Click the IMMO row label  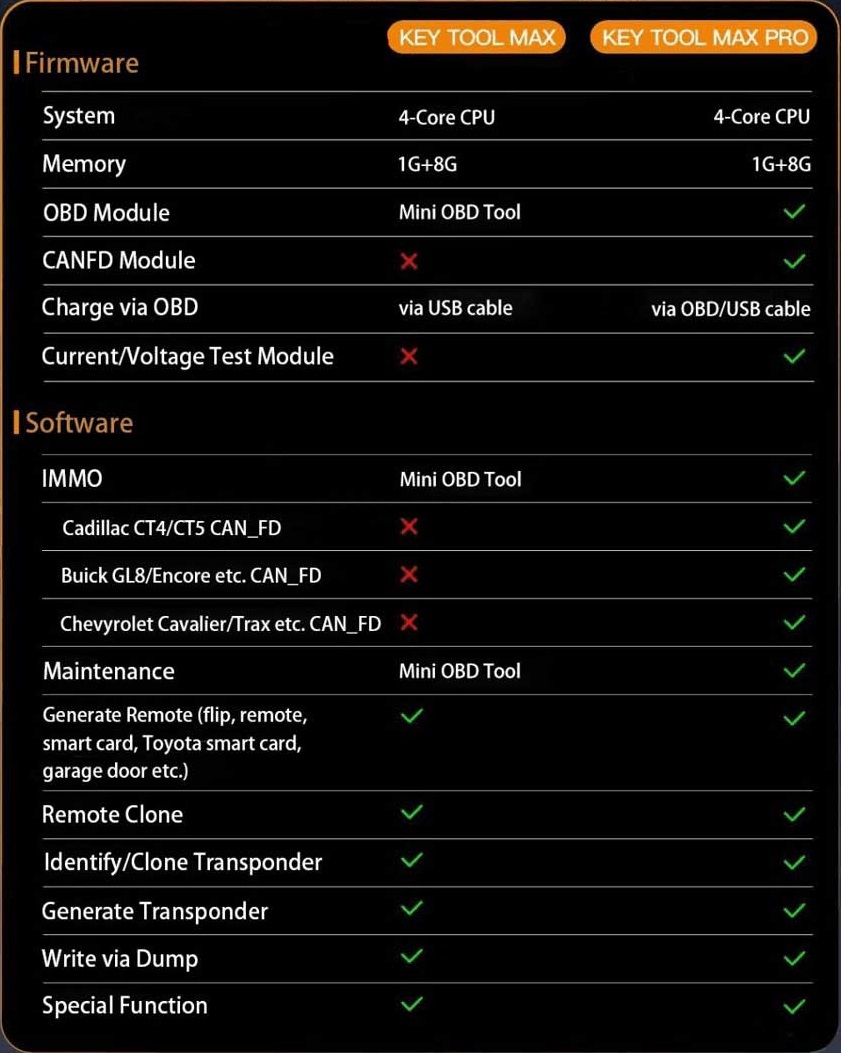(72, 478)
